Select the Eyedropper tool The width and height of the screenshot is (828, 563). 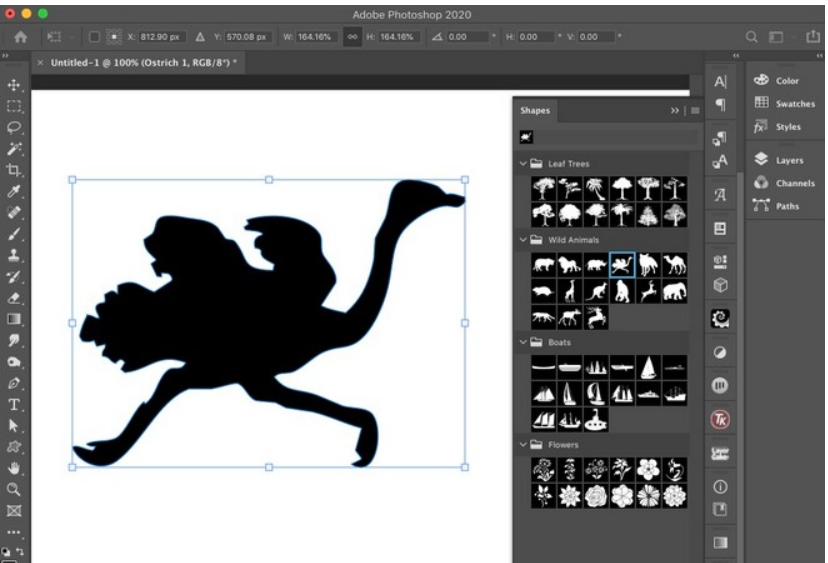tap(14, 191)
